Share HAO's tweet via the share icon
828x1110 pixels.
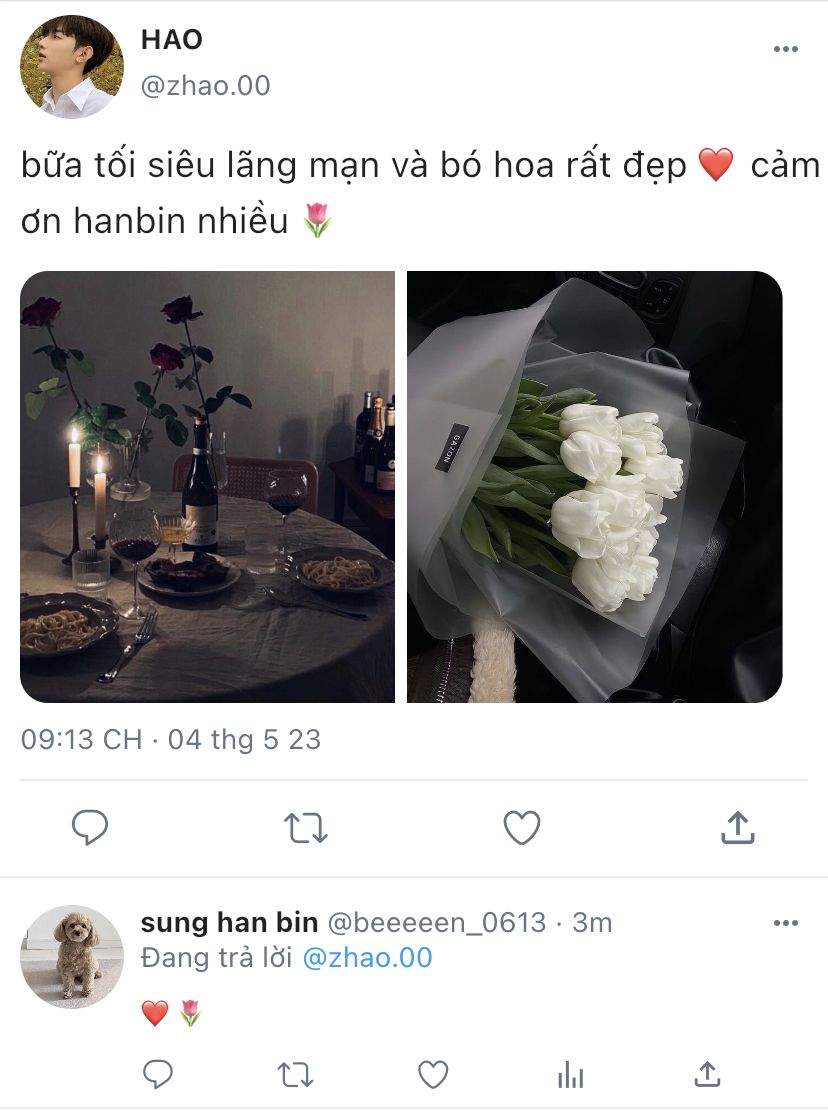737,827
